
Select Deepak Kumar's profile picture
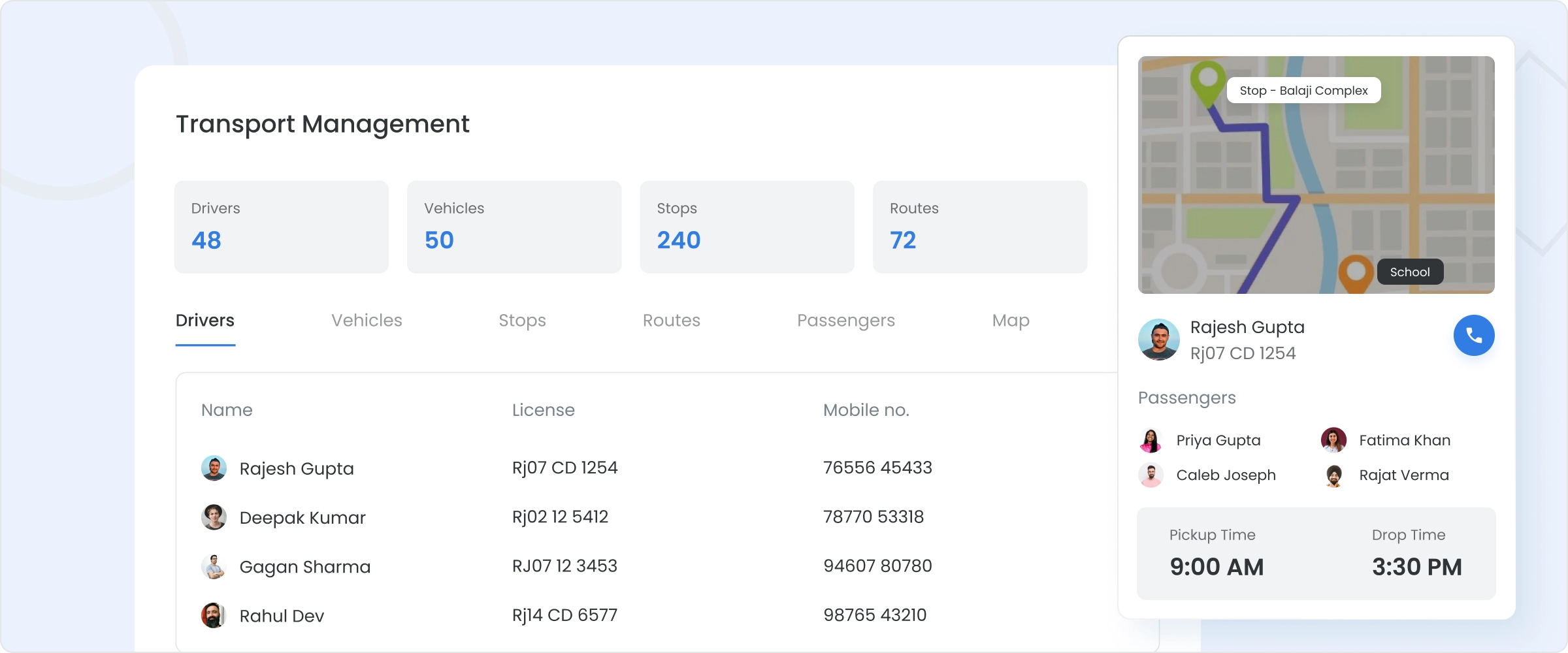(x=214, y=517)
